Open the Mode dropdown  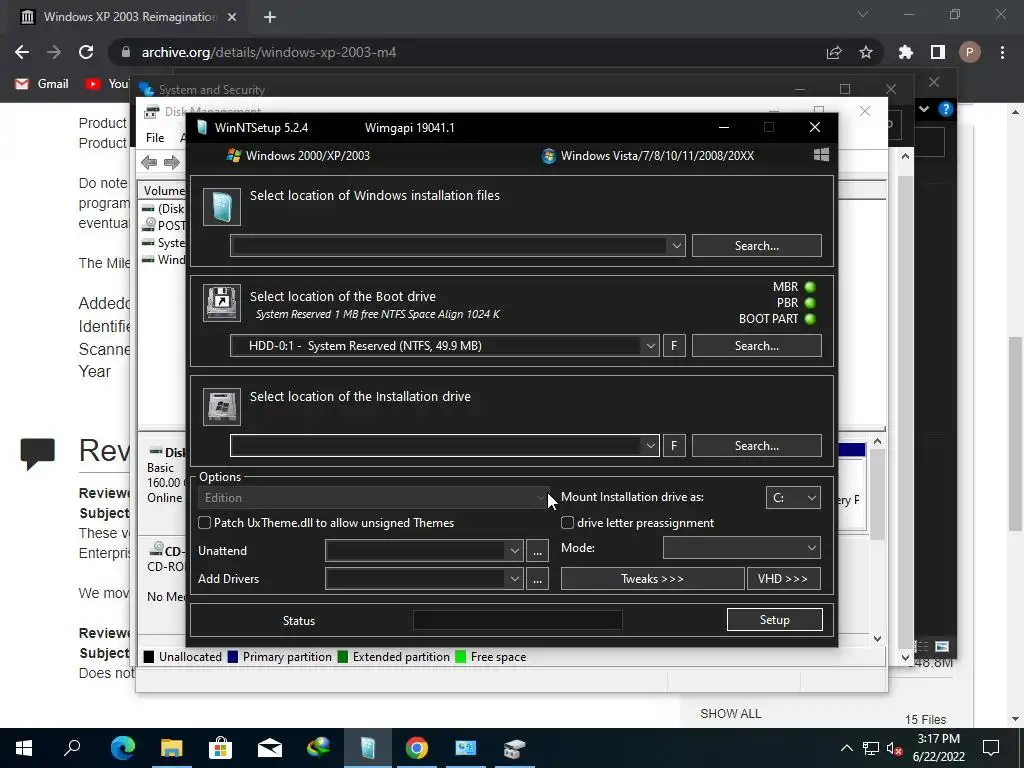pyautogui.click(x=741, y=548)
